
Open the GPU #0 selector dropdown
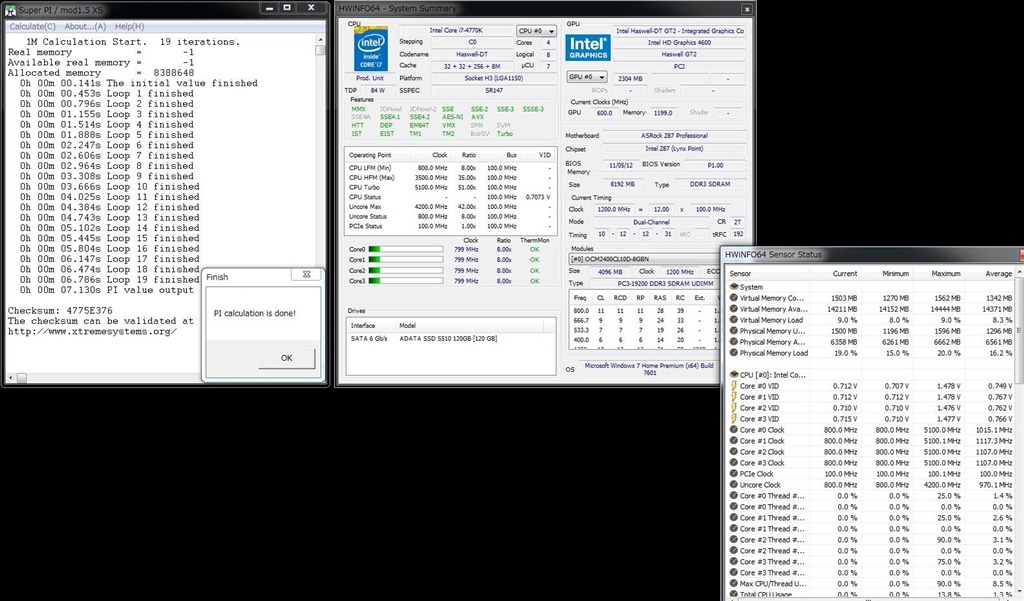tap(586, 76)
